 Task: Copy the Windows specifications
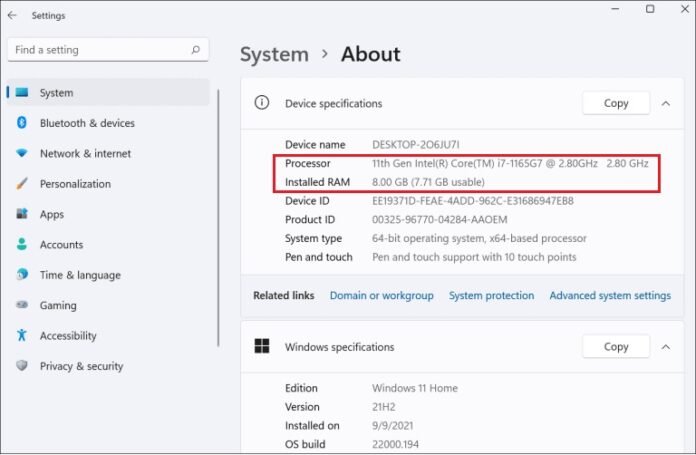(x=616, y=346)
